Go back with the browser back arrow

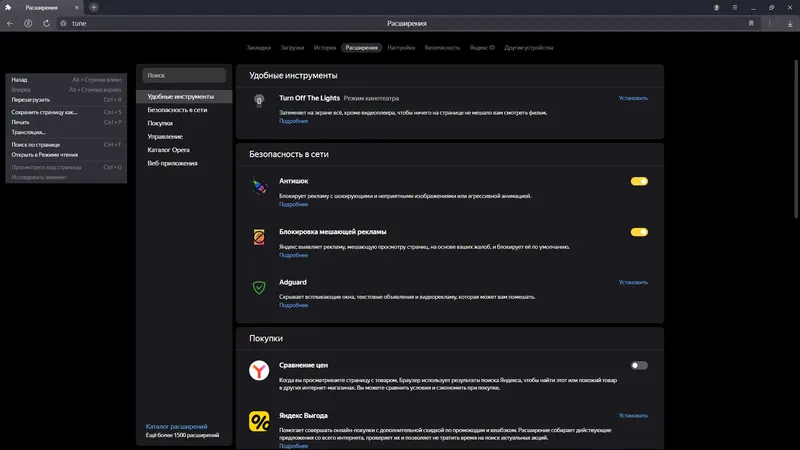(10, 23)
